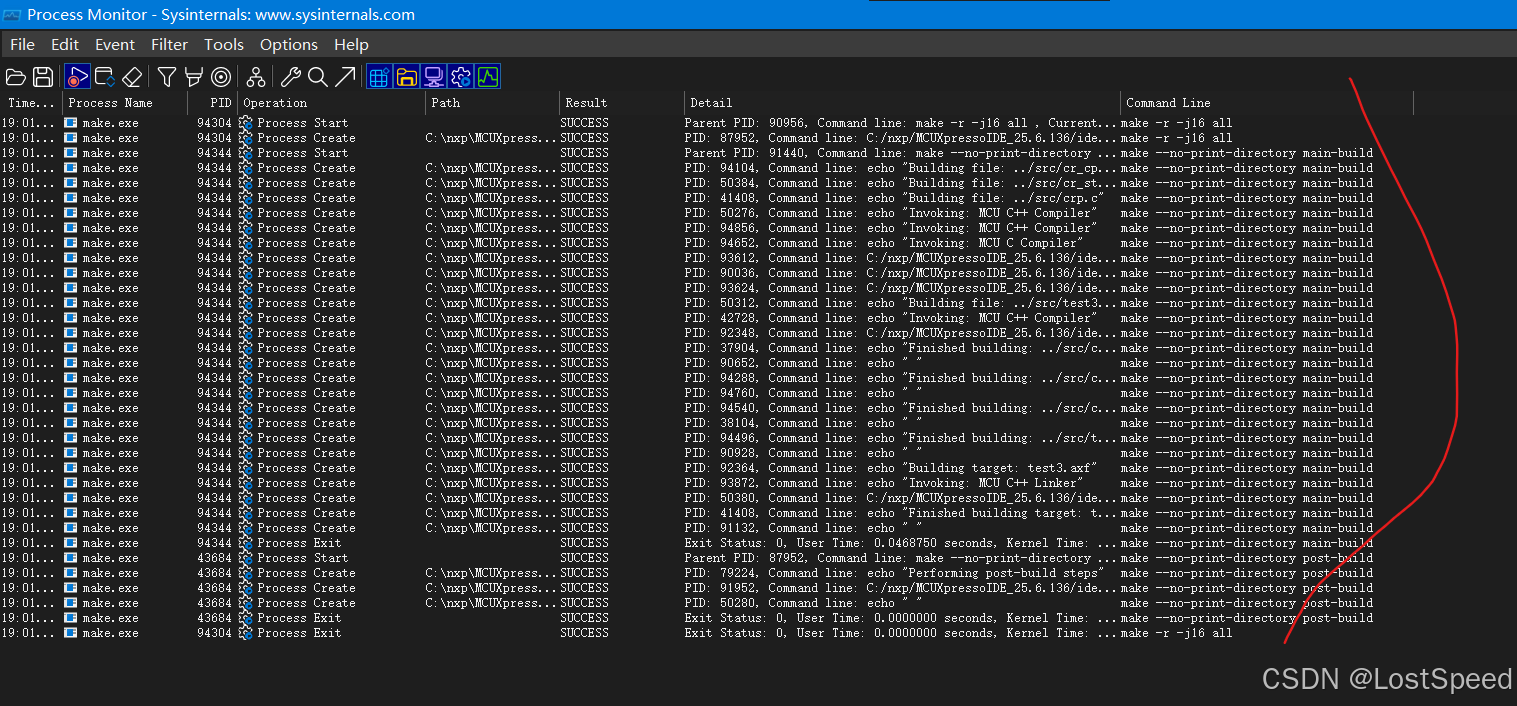
Task: Open the Options menu
Action: pos(289,44)
